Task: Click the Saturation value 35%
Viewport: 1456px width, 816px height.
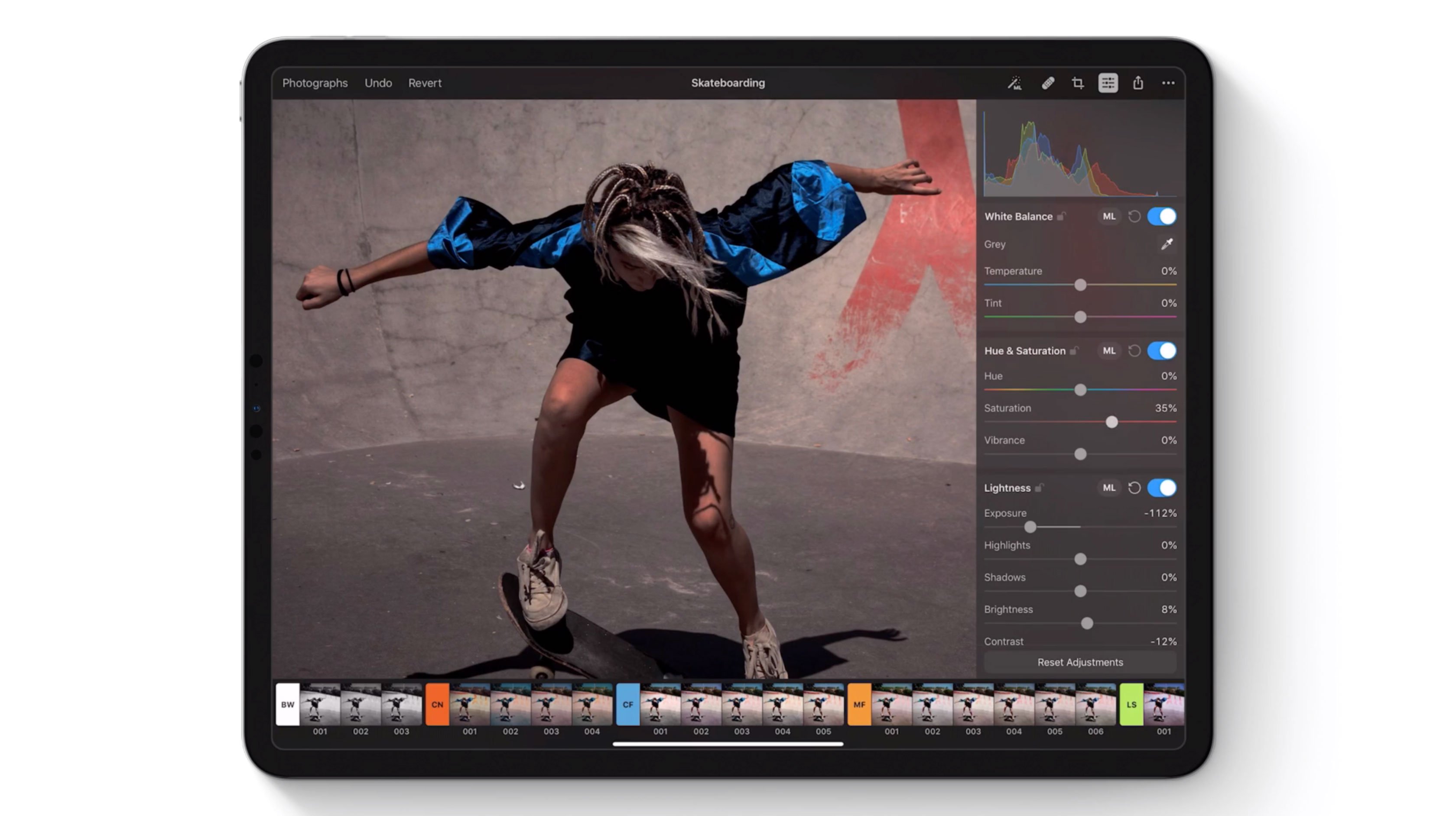Action: [1166, 408]
